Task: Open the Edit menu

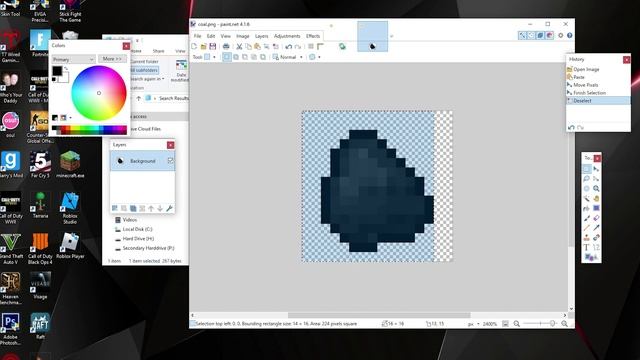Action: [x=211, y=36]
